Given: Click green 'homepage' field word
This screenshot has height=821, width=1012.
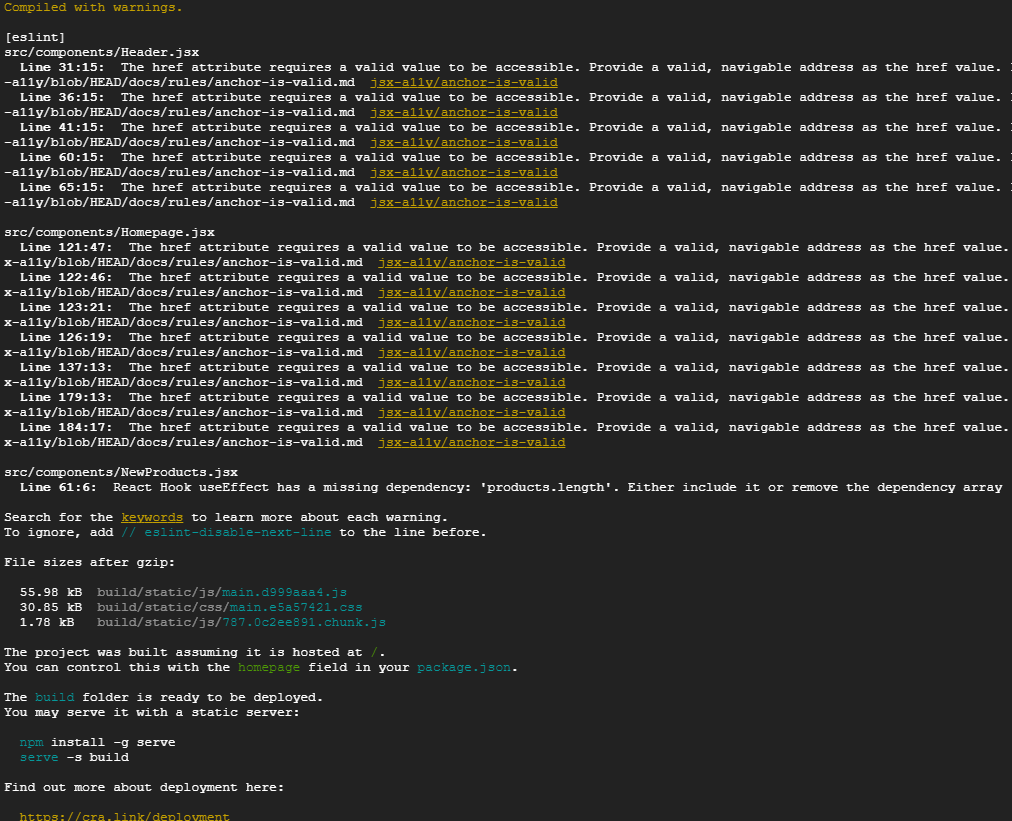Looking at the screenshot, I should 269,667.
